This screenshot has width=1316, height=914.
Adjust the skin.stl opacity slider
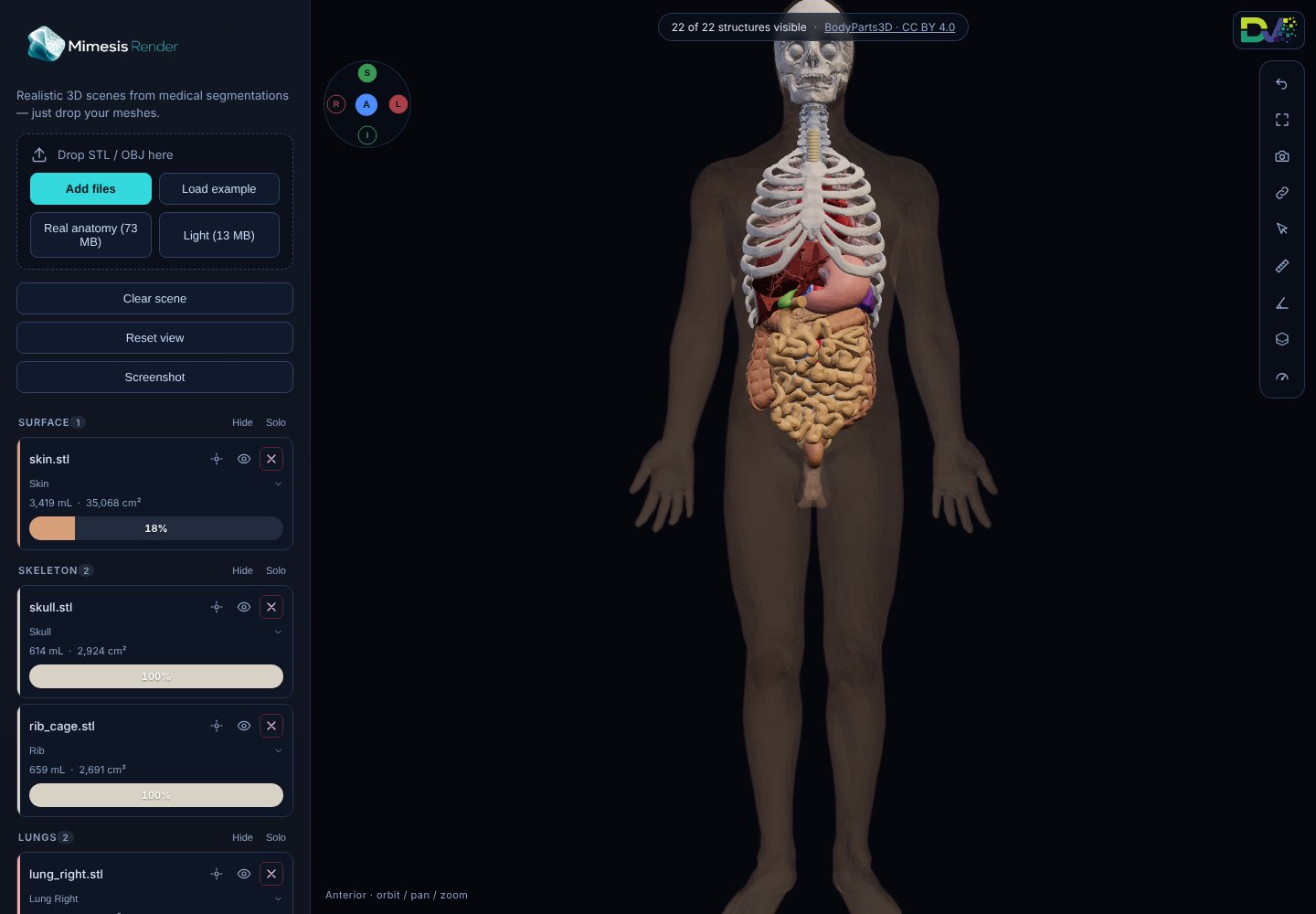coord(156,528)
